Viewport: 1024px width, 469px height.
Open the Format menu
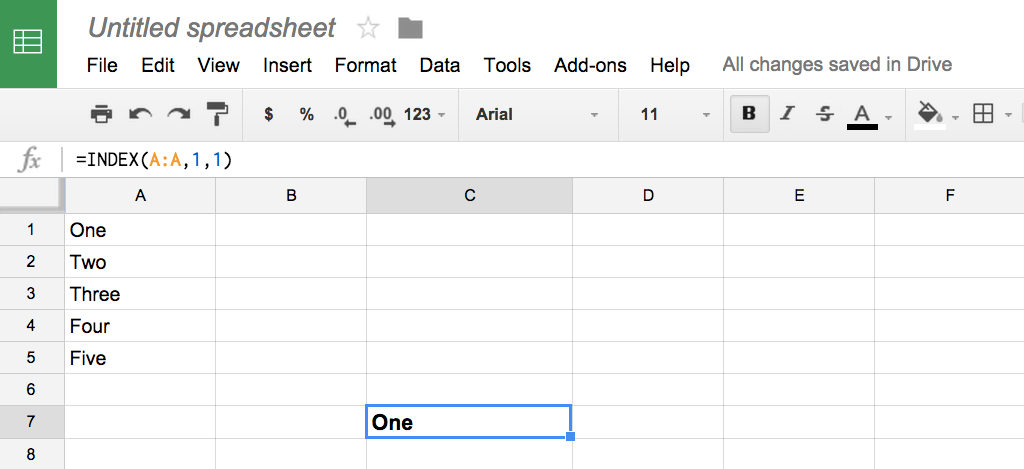click(x=365, y=65)
